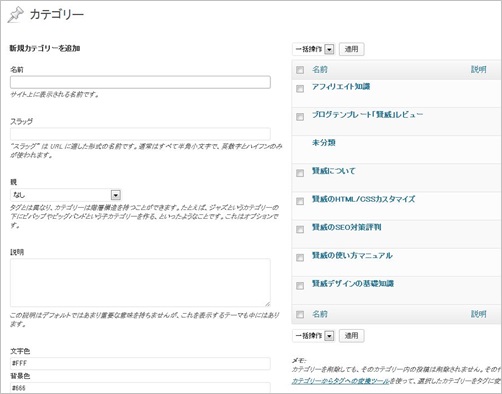Open the アフィリエイト知識 category link
The image size is (502, 394).
click(x=341, y=87)
